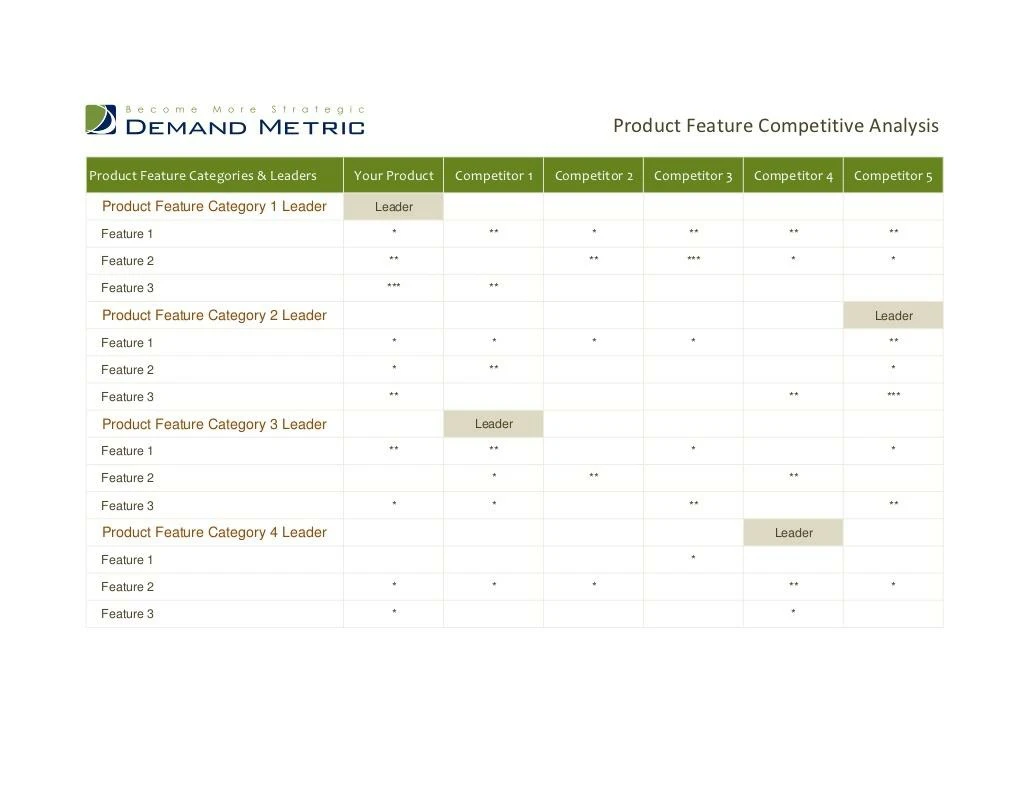1024x792 pixels.
Task: Click the 'Competitor 3' column header
Action: point(692,174)
